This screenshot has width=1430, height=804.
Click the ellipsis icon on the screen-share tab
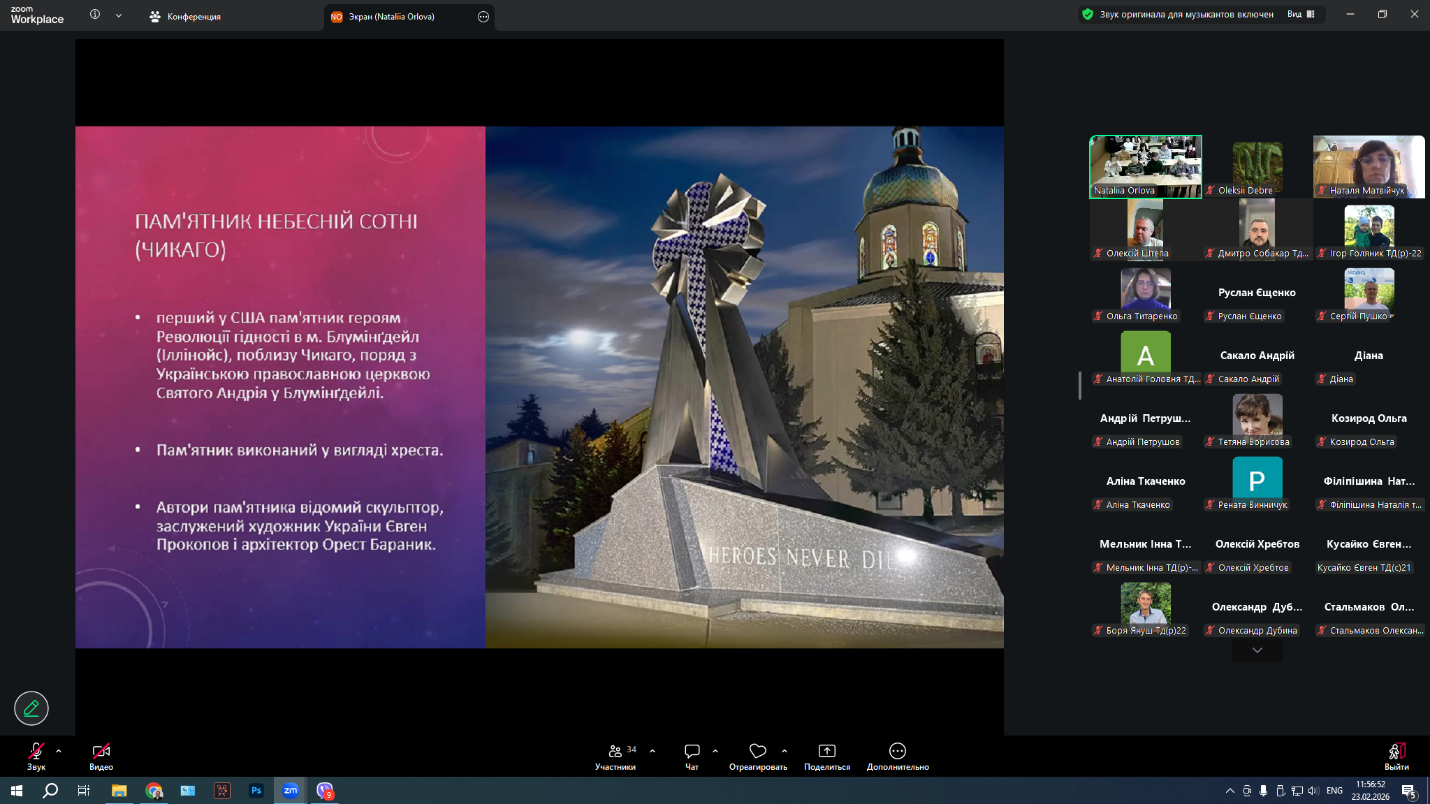point(483,17)
